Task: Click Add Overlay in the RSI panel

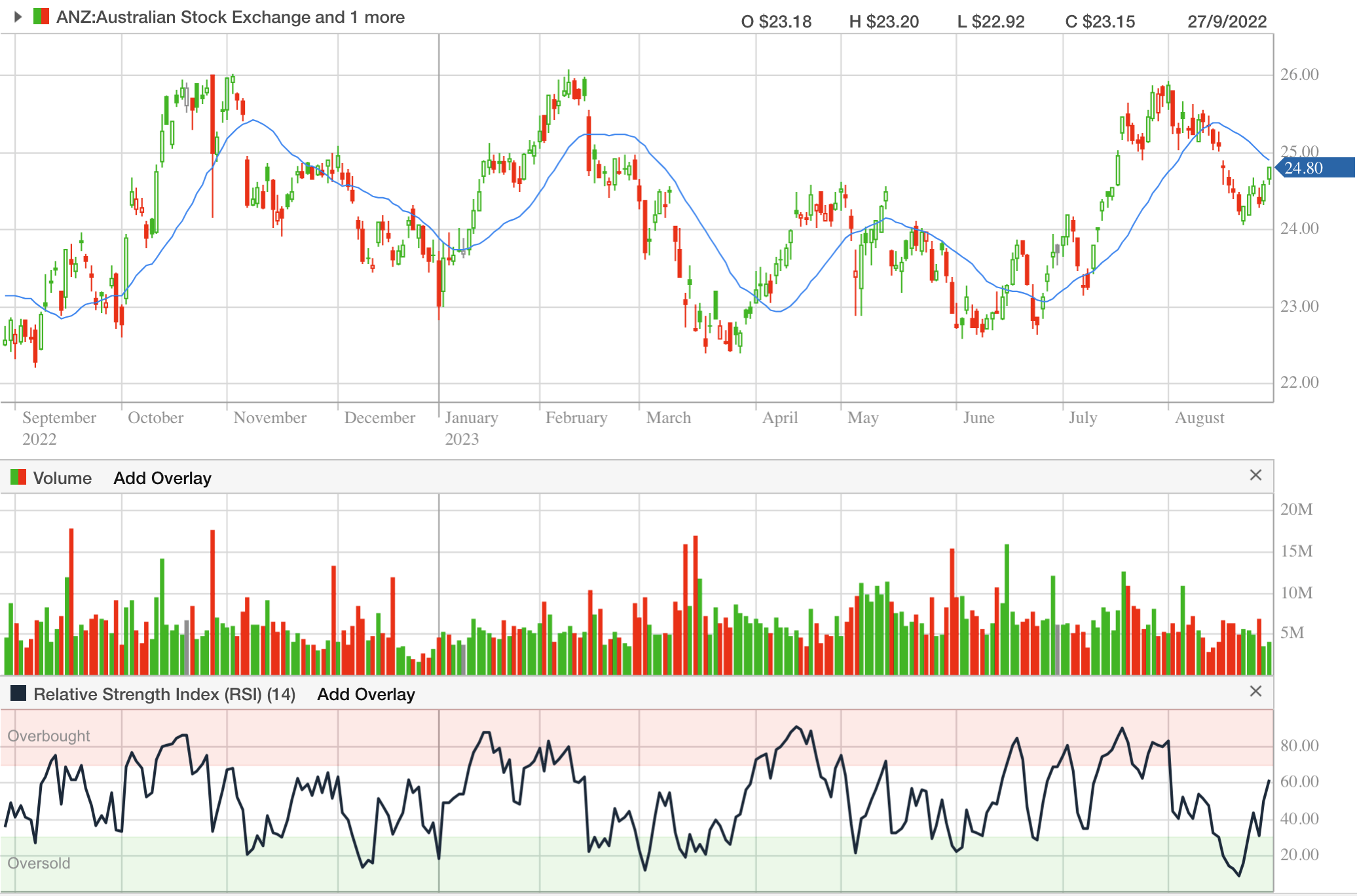Action: pos(366,694)
